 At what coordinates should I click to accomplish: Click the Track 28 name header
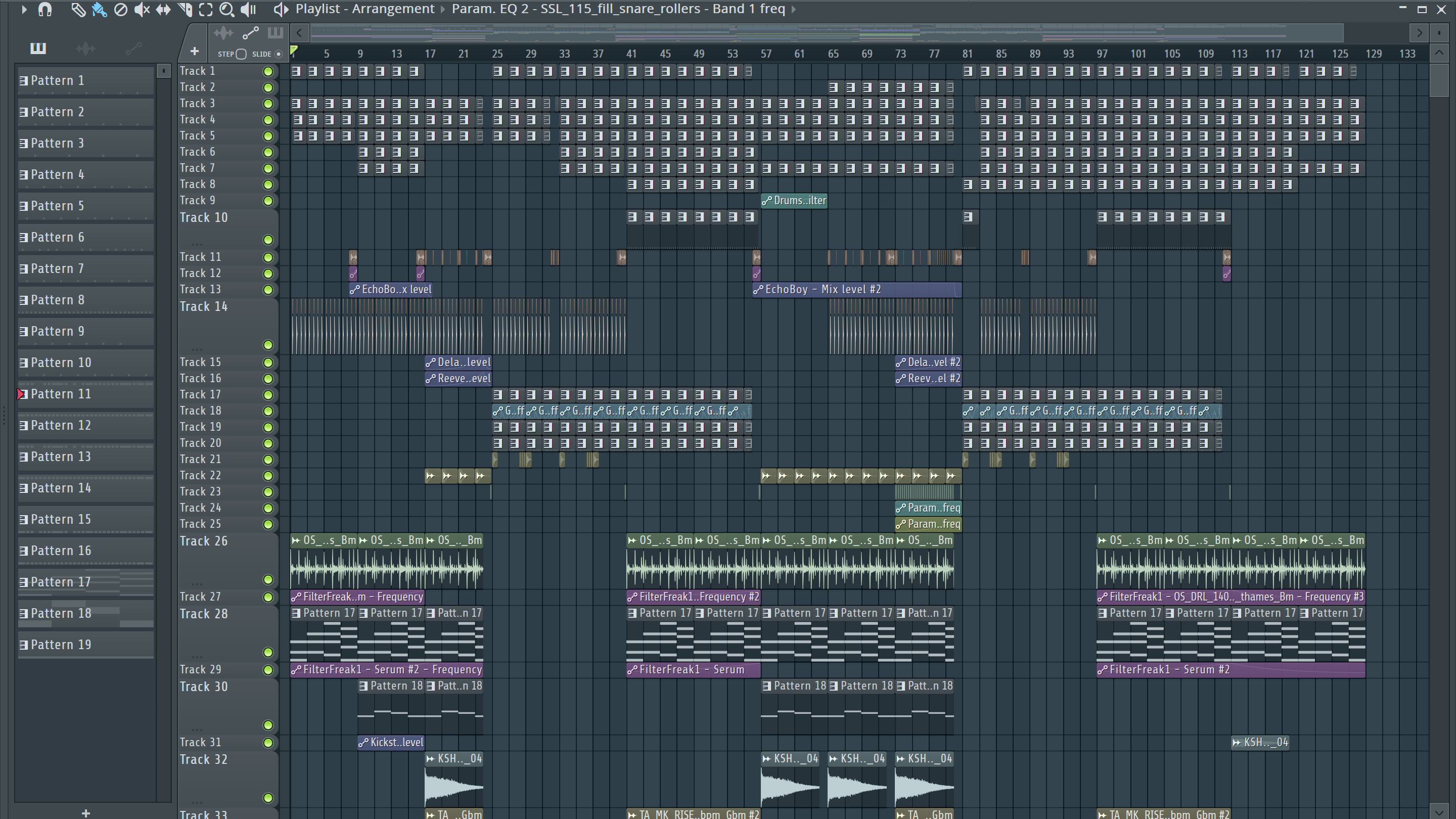point(203,614)
